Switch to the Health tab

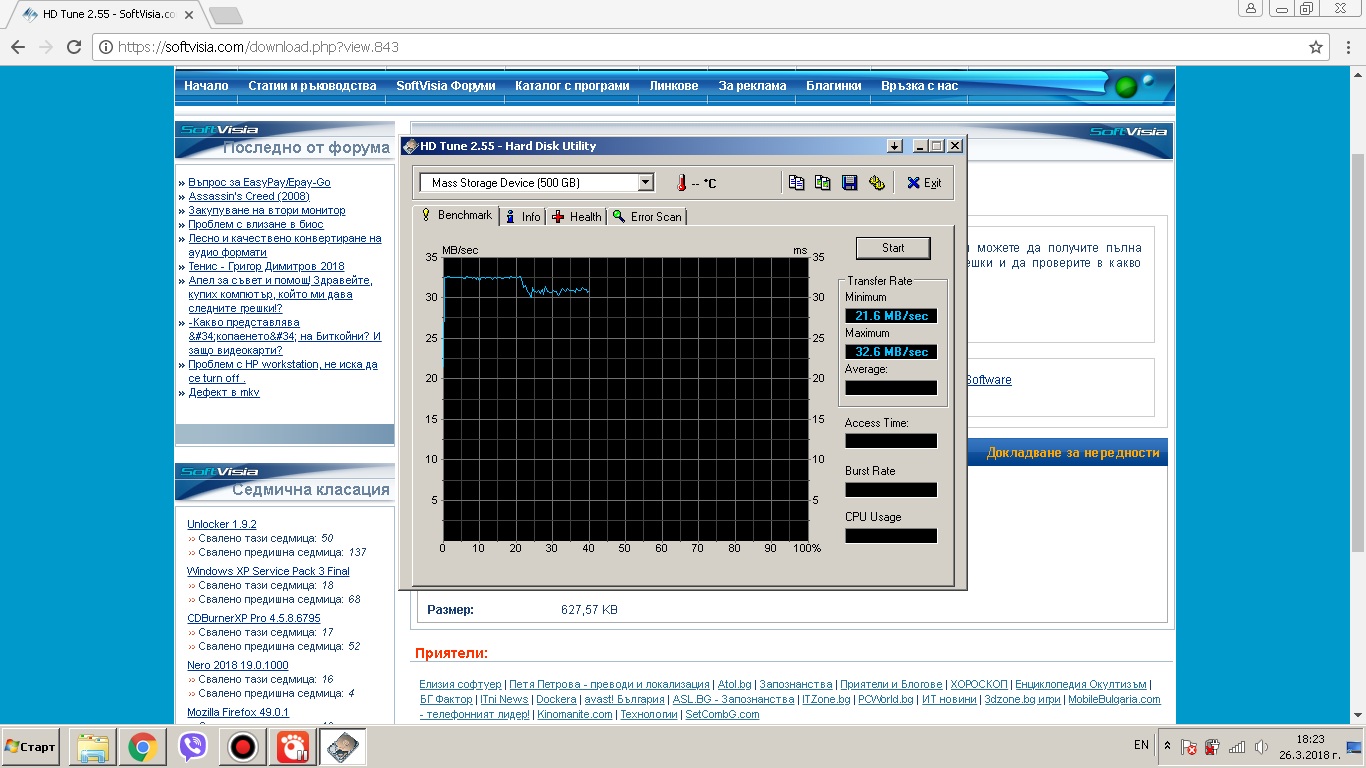tap(577, 217)
